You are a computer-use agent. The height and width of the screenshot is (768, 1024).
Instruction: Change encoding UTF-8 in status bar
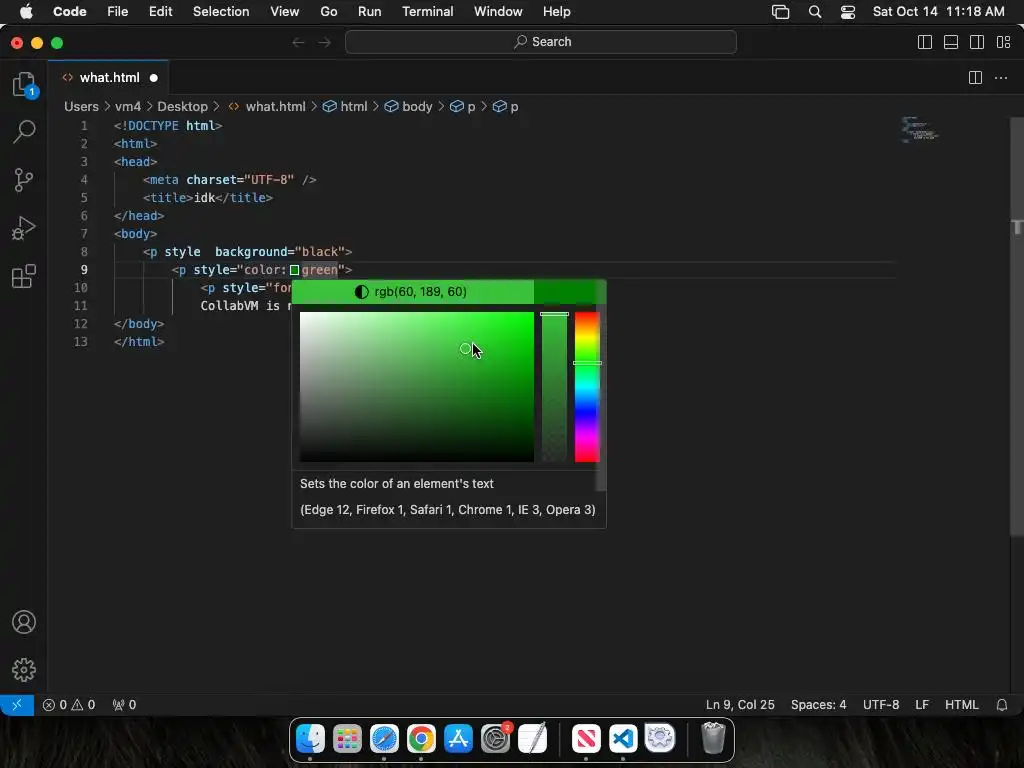(881, 705)
